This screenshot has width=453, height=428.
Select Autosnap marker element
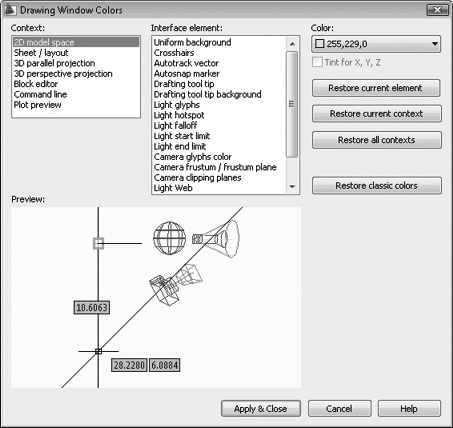pyautogui.click(x=186, y=73)
